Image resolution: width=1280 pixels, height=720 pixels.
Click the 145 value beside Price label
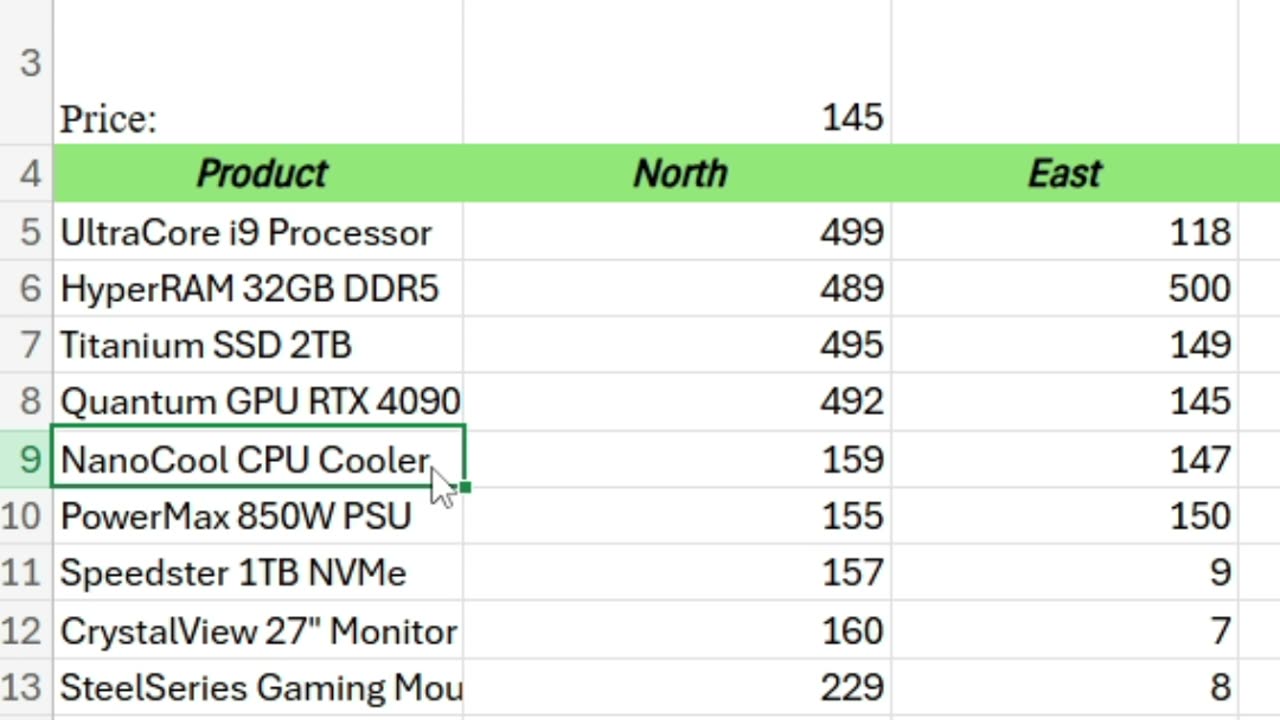pos(852,118)
